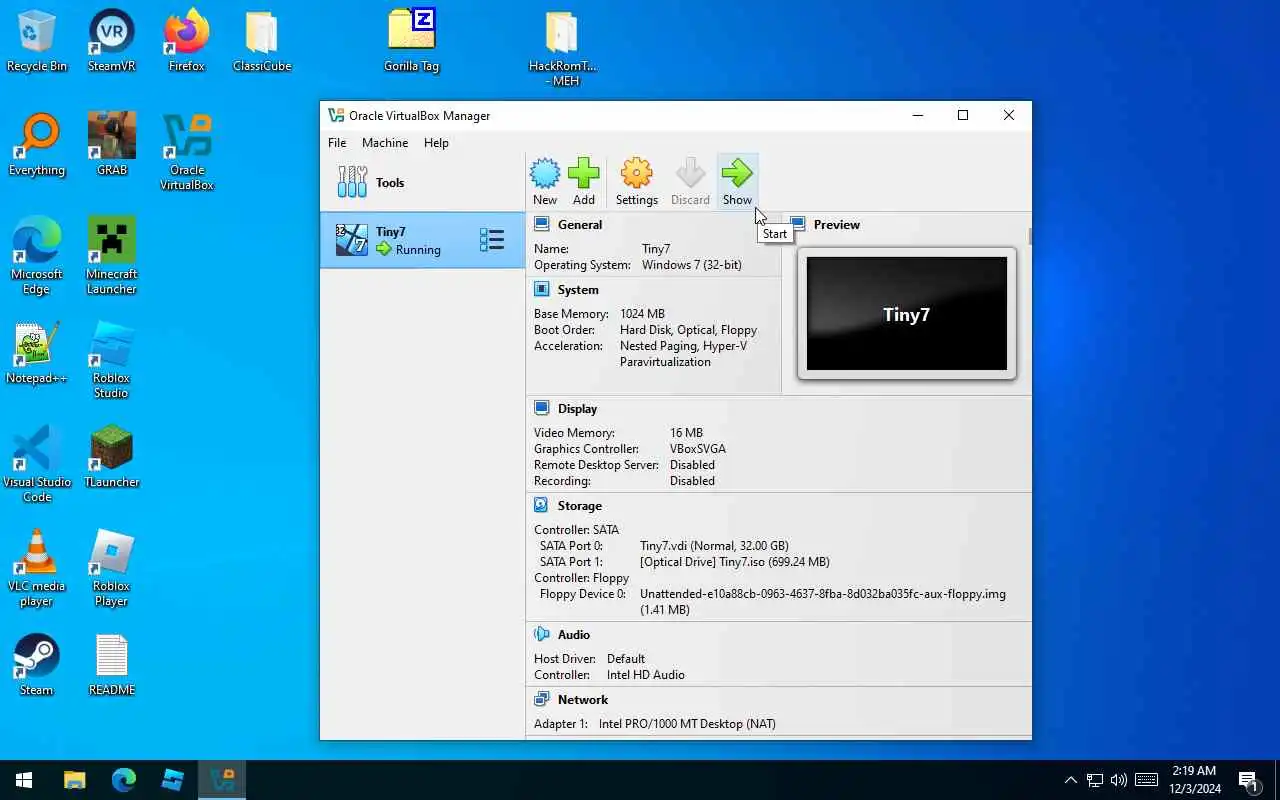
Task: Open the File menu
Action: tap(337, 143)
